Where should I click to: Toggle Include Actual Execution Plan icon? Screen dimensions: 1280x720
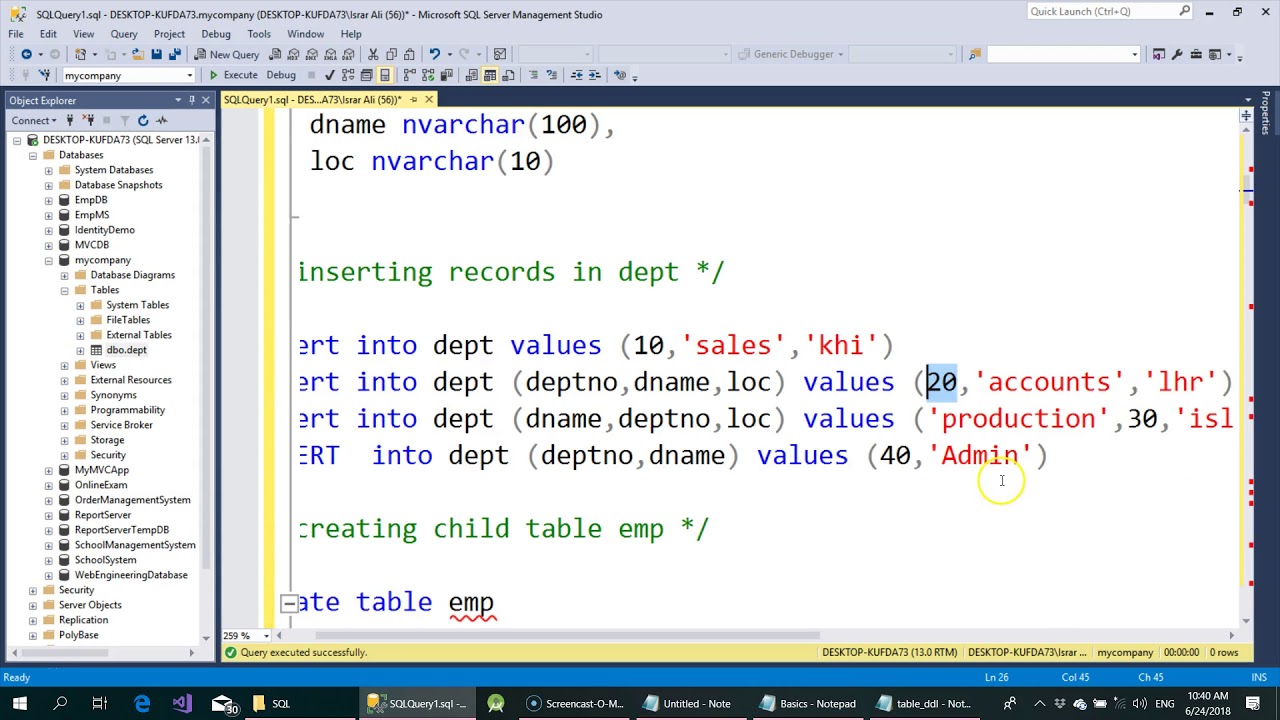(x=410, y=75)
